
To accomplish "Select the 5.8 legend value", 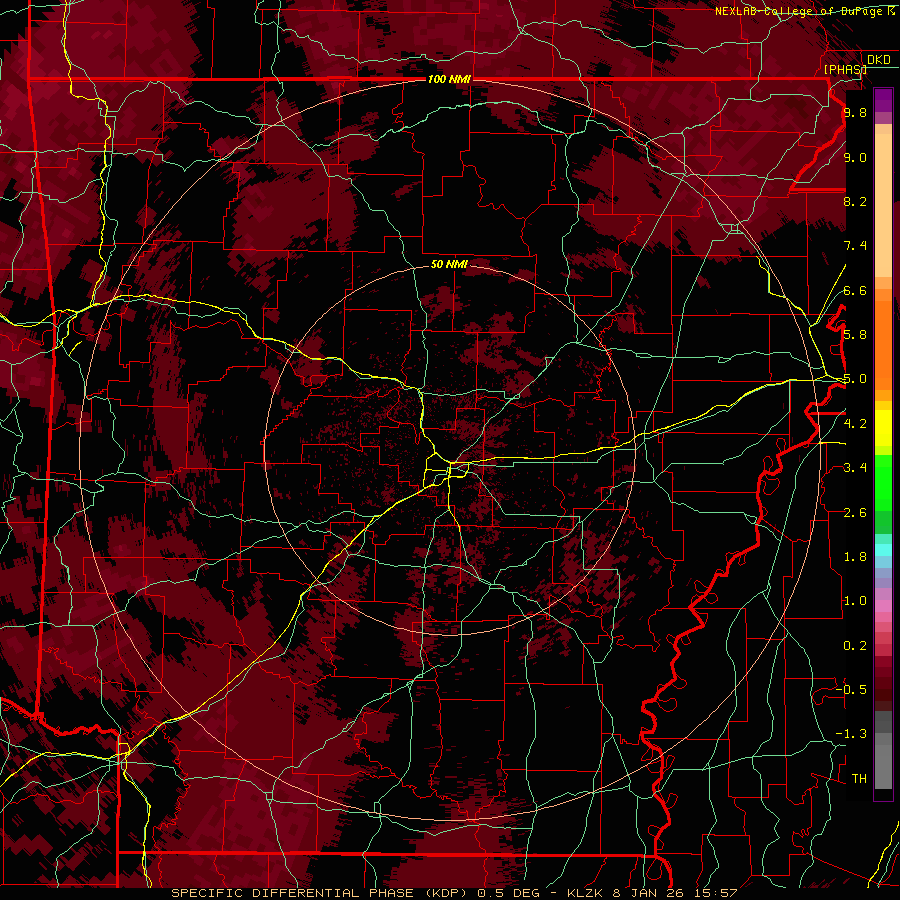I will (855, 335).
